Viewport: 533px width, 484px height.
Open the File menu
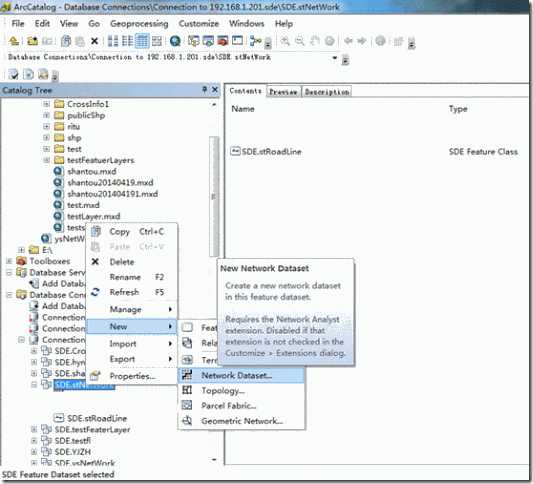(x=18, y=23)
